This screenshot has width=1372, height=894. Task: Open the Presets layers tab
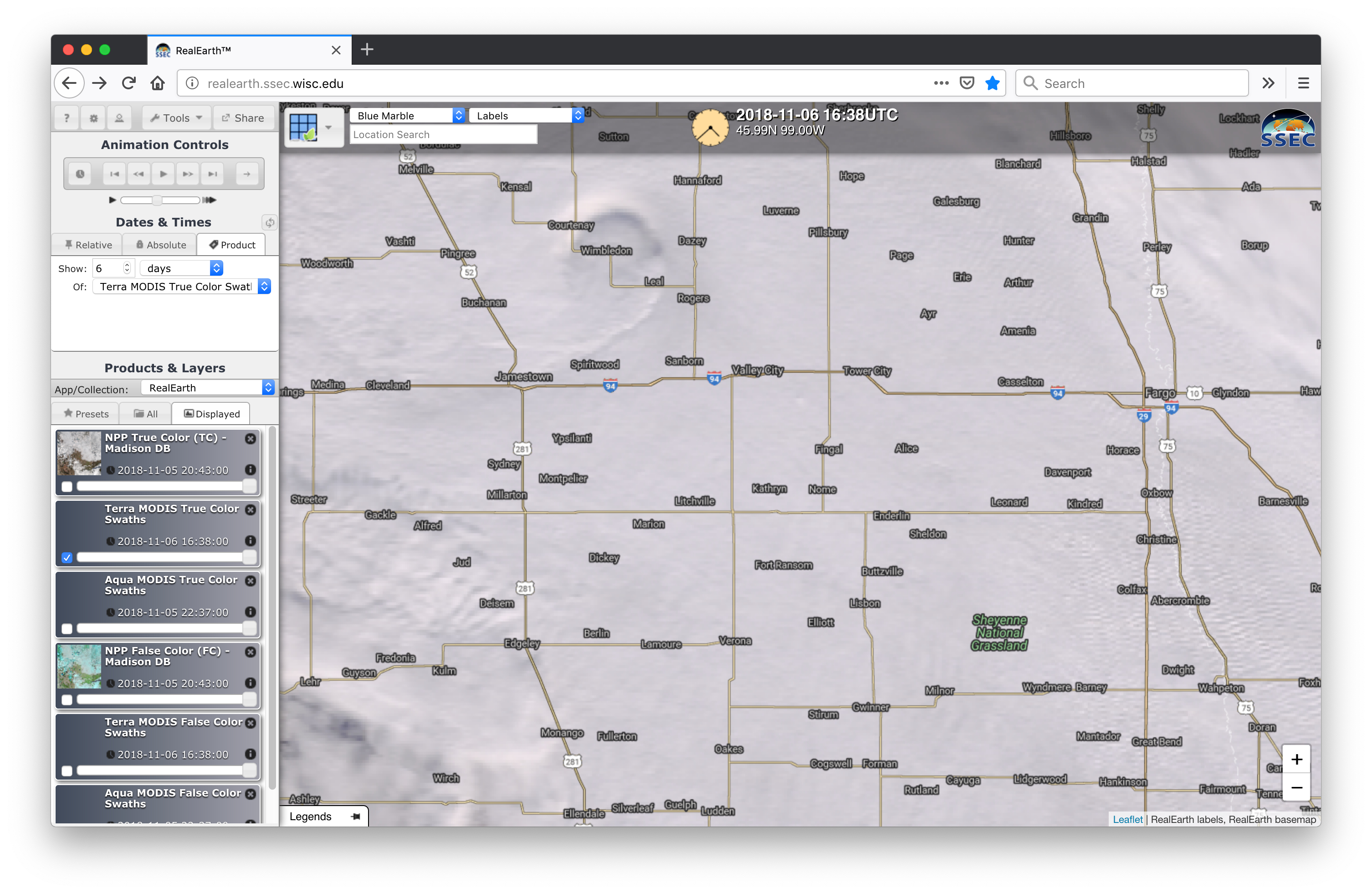tap(86, 414)
